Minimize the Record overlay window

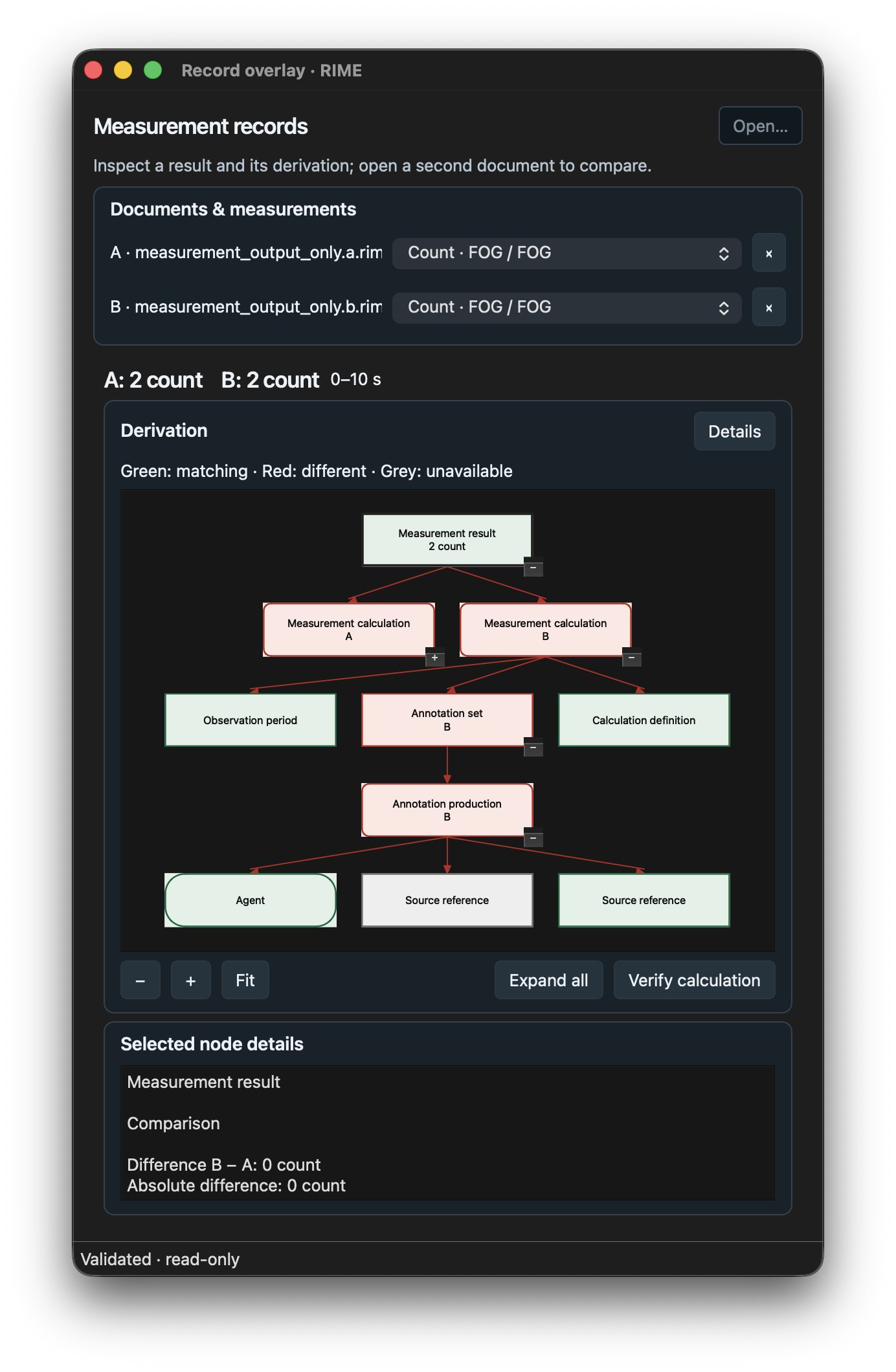pos(123,70)
